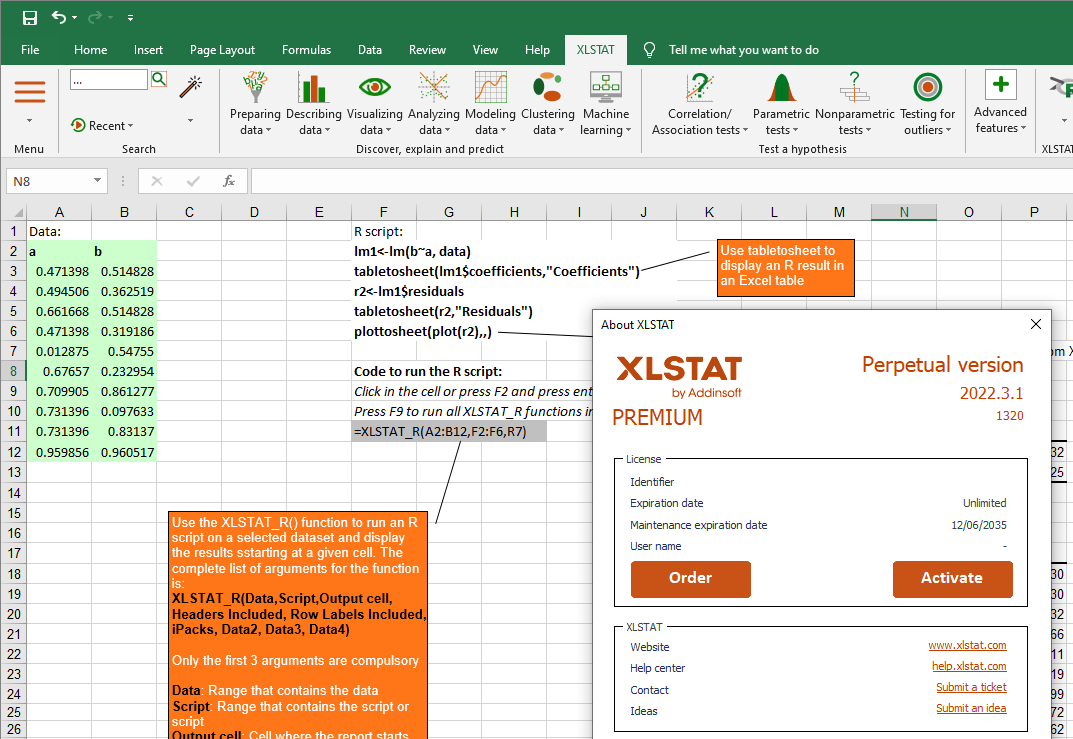Click the Submit an idea link

(x=971, y=708)
